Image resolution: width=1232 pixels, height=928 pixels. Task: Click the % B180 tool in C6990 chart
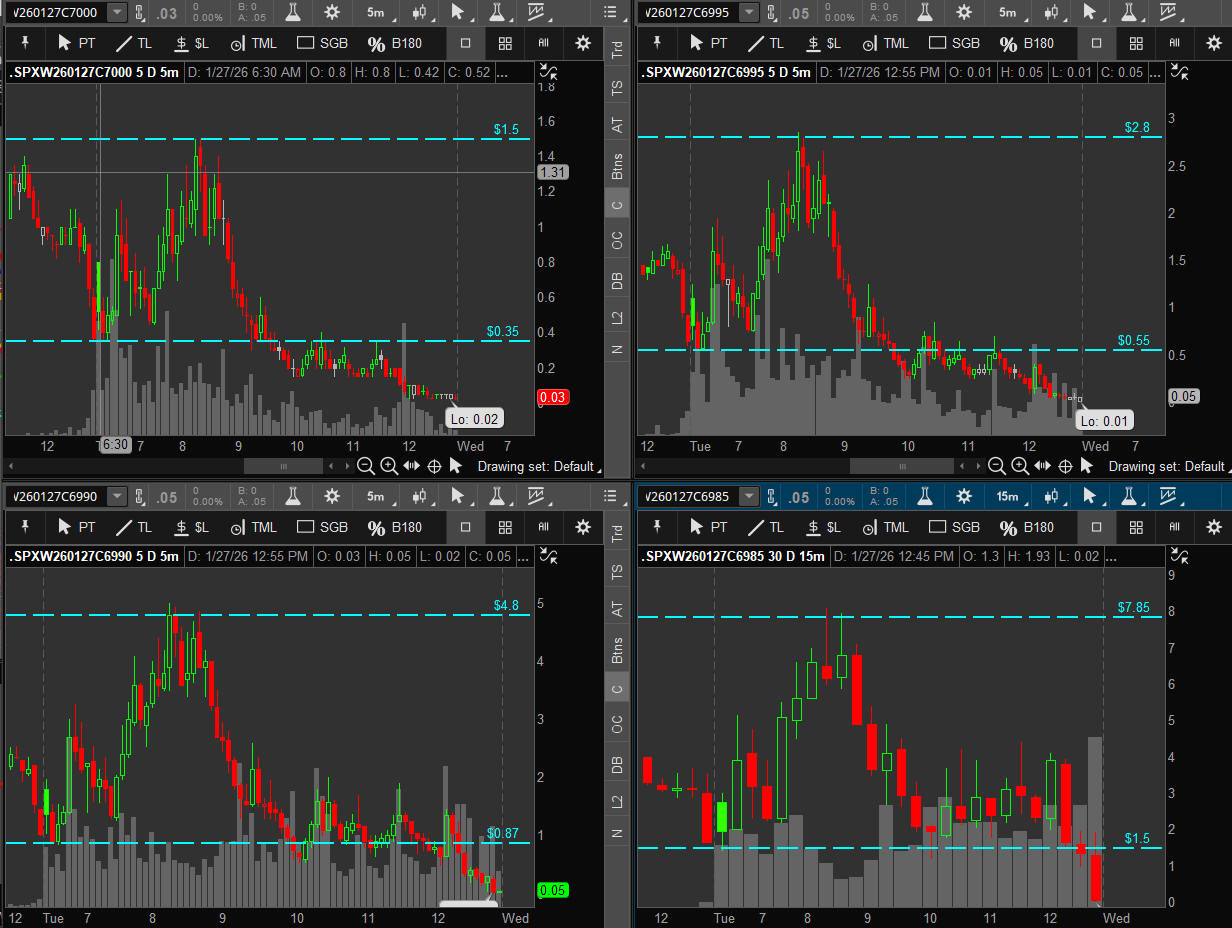pyautogui.click(x=395, y=527)
